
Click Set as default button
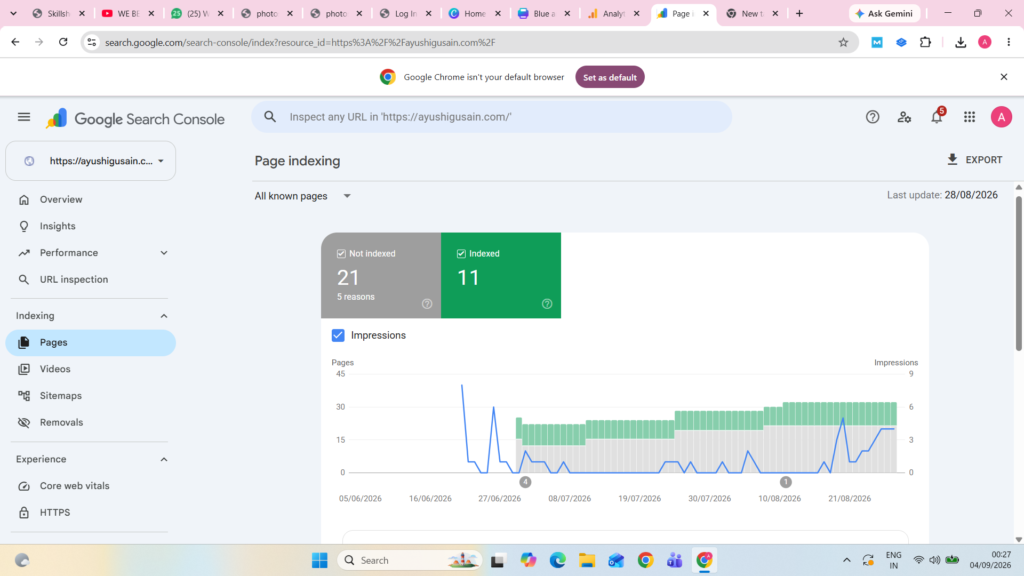(610, 77)
